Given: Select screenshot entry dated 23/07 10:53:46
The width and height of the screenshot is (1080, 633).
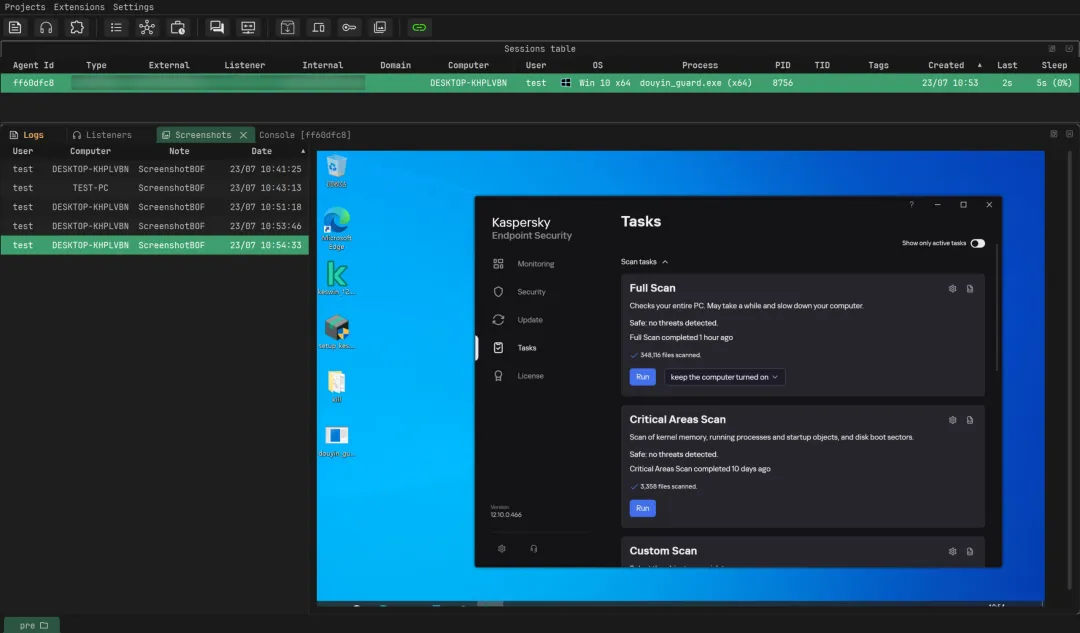Looking at the screenshot, I should point(154,226).
